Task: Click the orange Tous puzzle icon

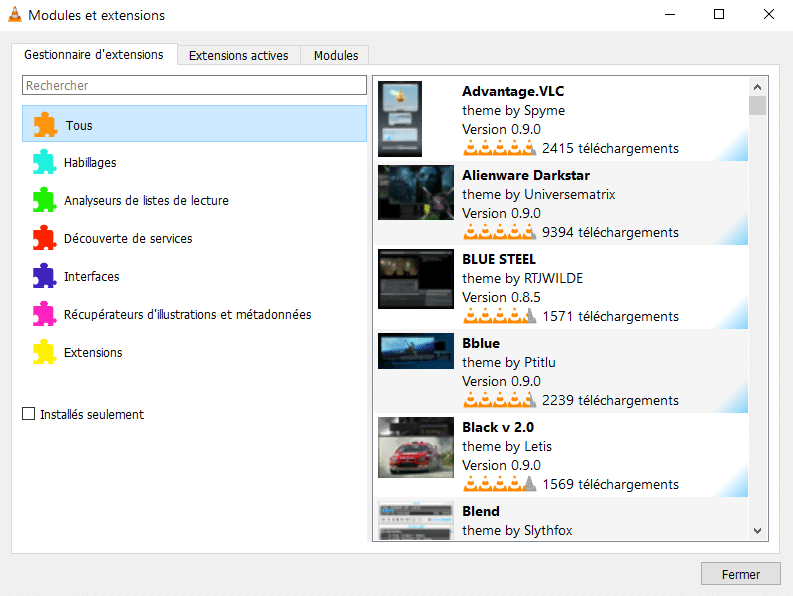Action: [x=45, y=124]
